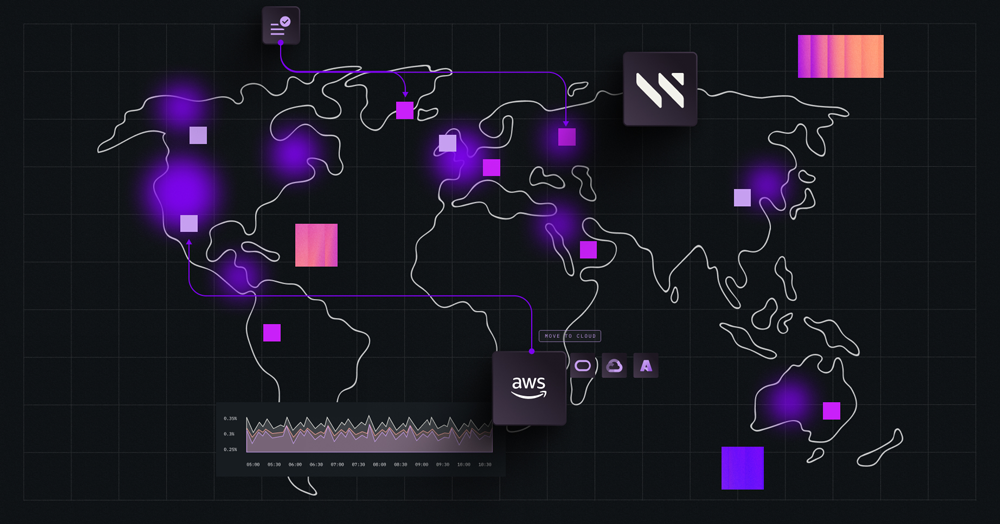Select the map marker on Greenland
Image resolution: width=1000 pixels, height=524 pixels.
pyautogui.click(x=405, y=110)
